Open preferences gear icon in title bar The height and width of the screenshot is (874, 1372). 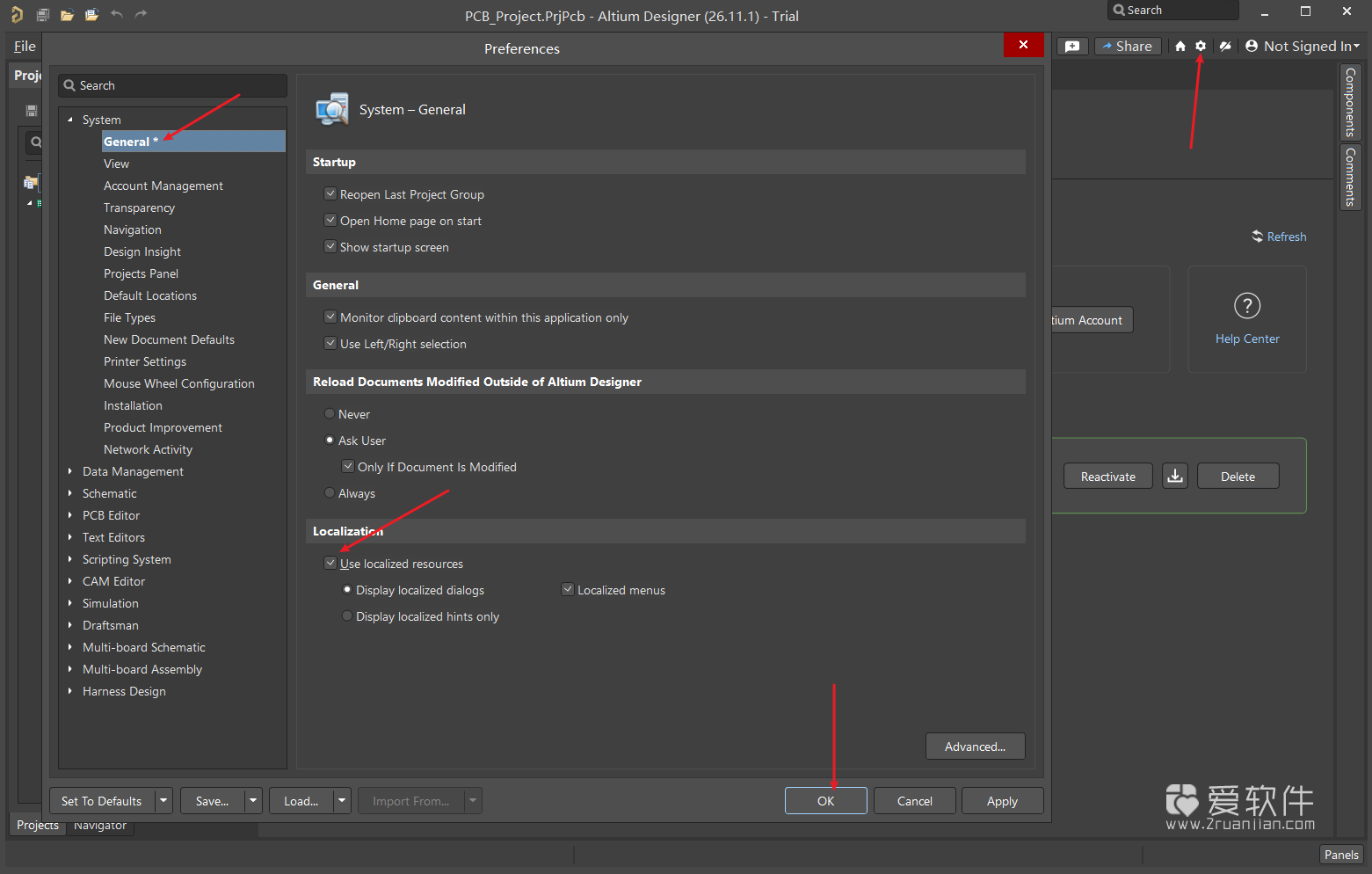(1201, 47)
